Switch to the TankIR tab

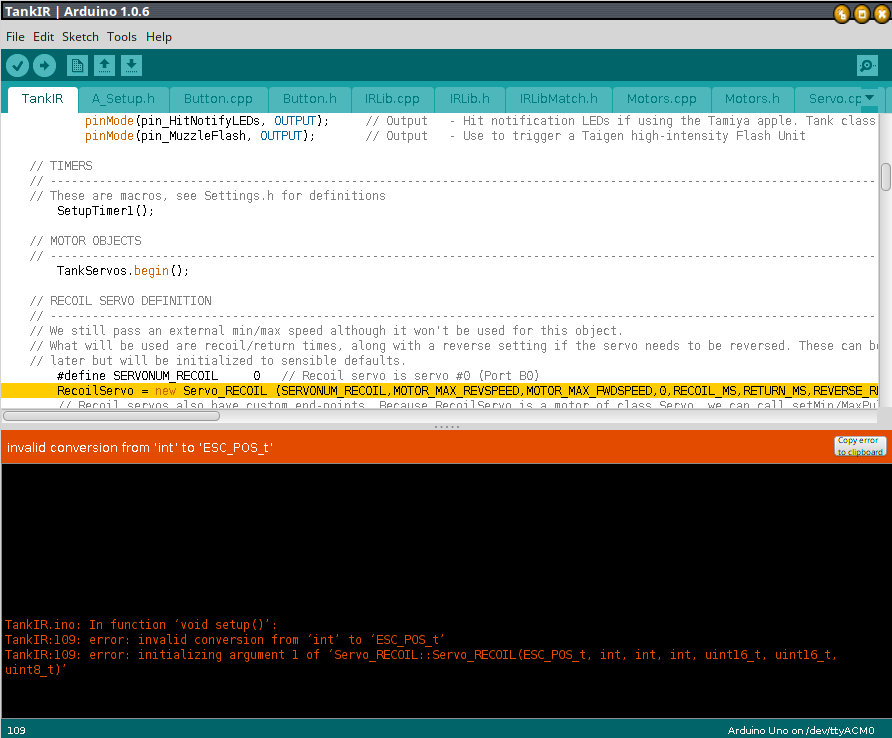[43, 99]
